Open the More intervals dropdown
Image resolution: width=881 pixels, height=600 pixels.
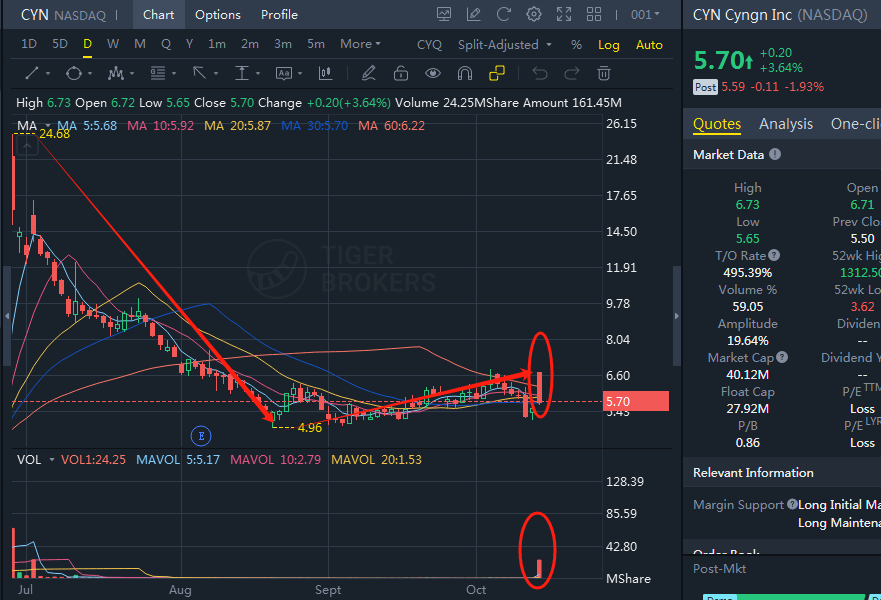(360, 44)
